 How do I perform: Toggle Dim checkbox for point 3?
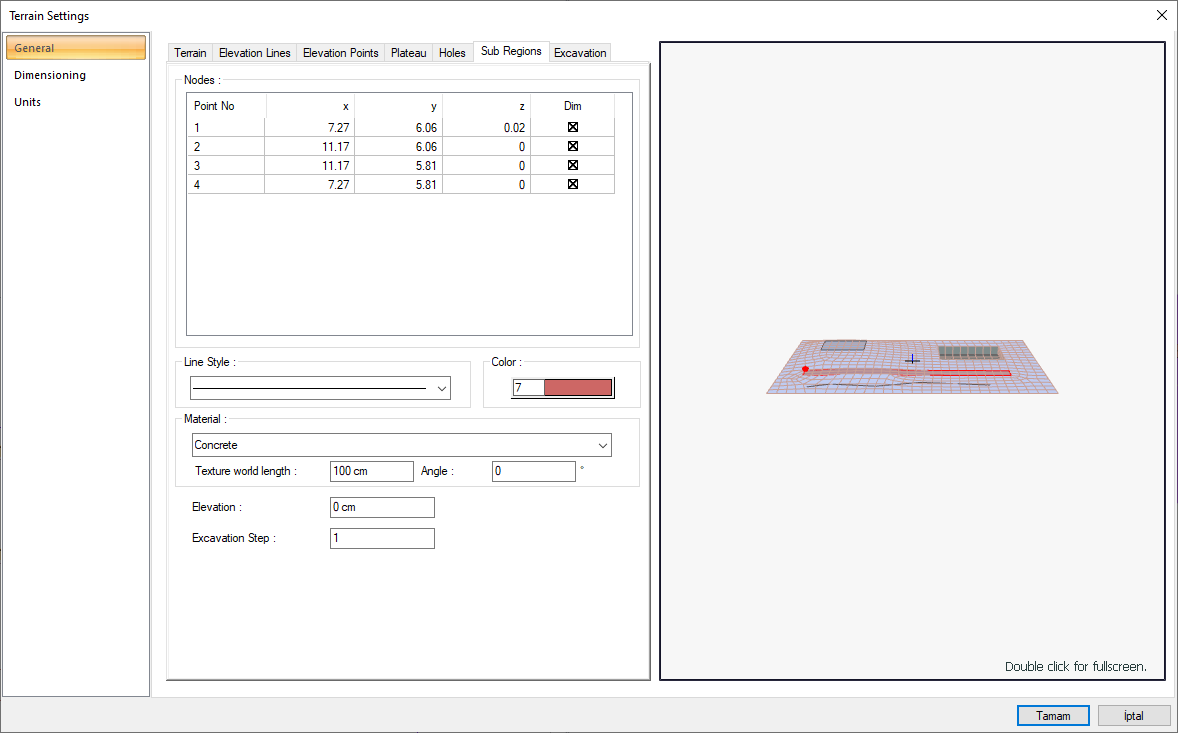573,165
